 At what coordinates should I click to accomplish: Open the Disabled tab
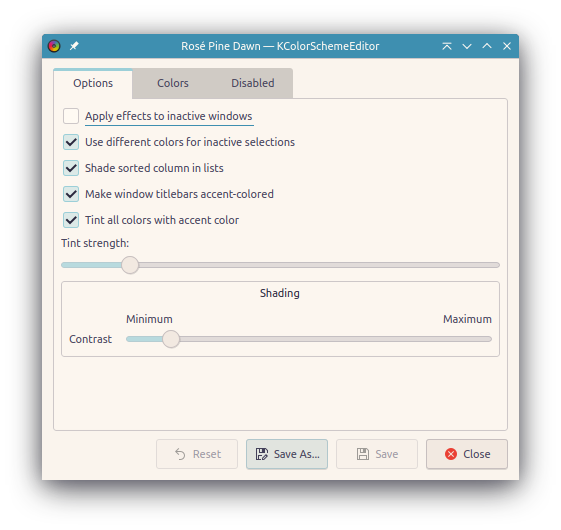[x=253, y=83]
